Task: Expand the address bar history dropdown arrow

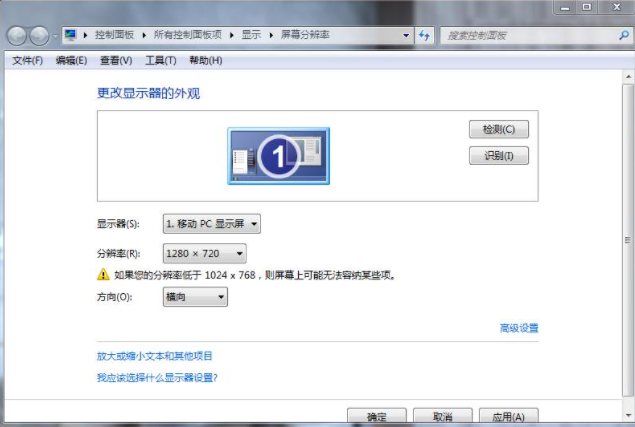Action: coord(406,35)
